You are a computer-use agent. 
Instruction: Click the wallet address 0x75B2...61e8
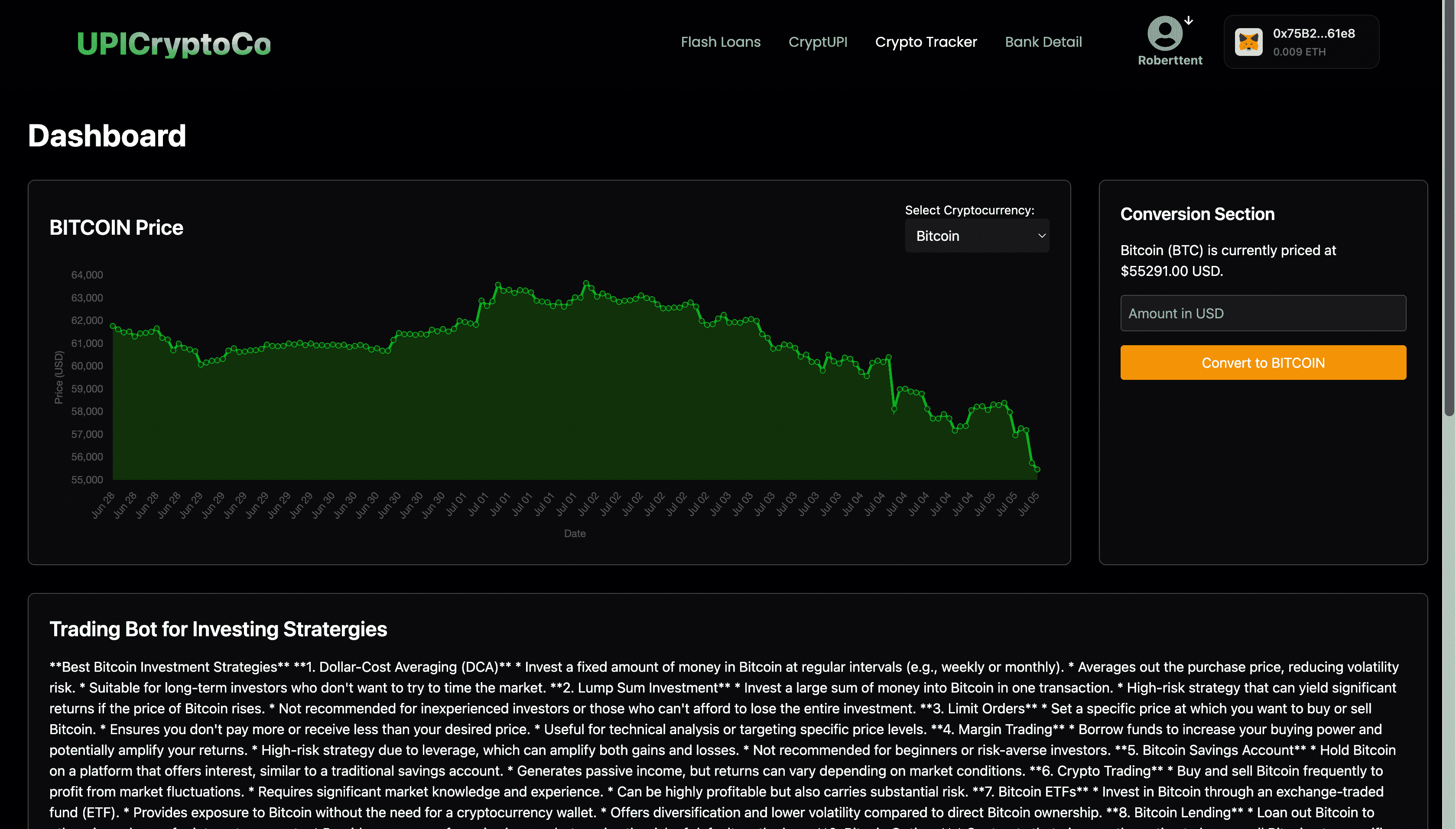[1313, 34]
